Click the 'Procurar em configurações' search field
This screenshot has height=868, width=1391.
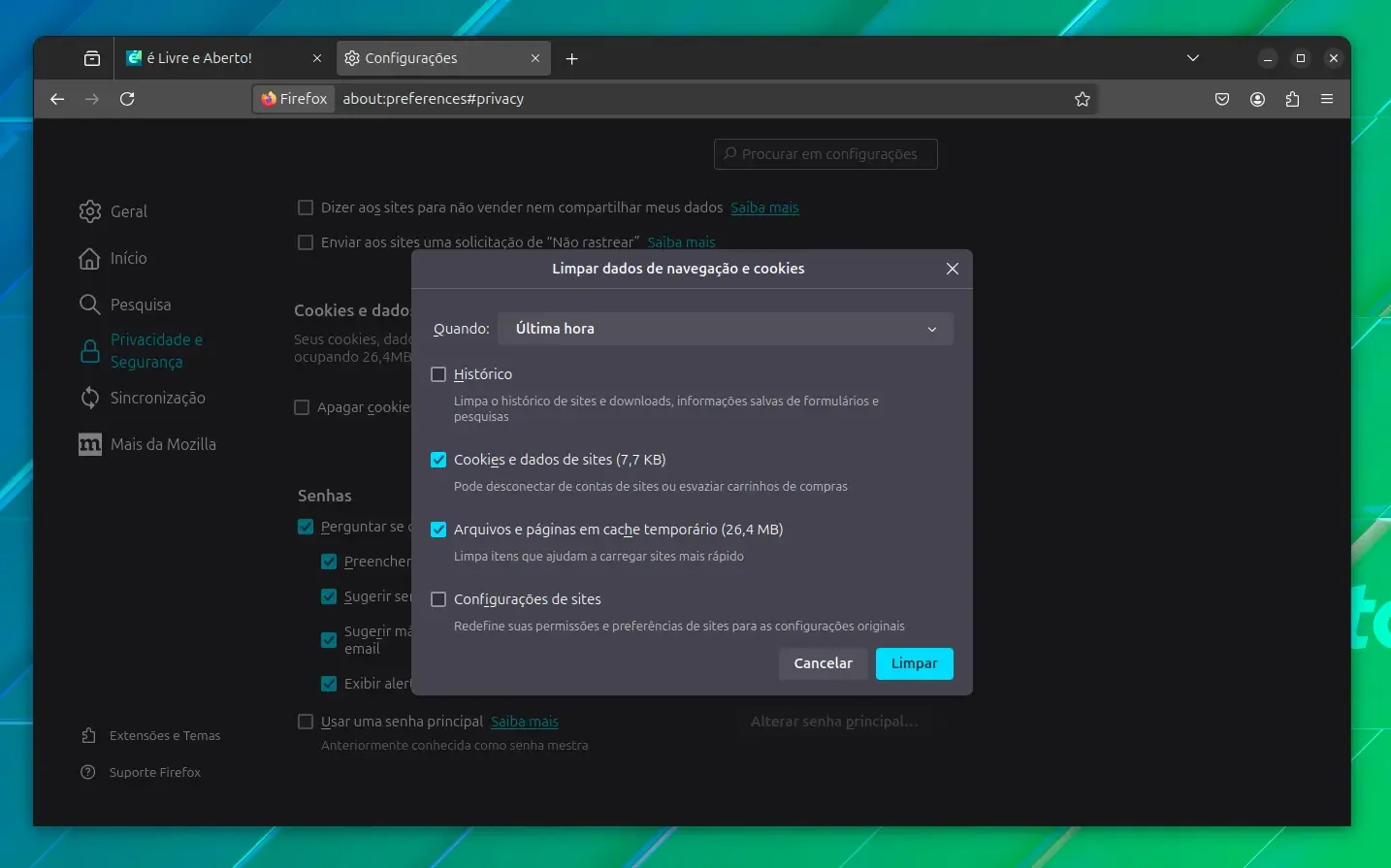point(825,154)
